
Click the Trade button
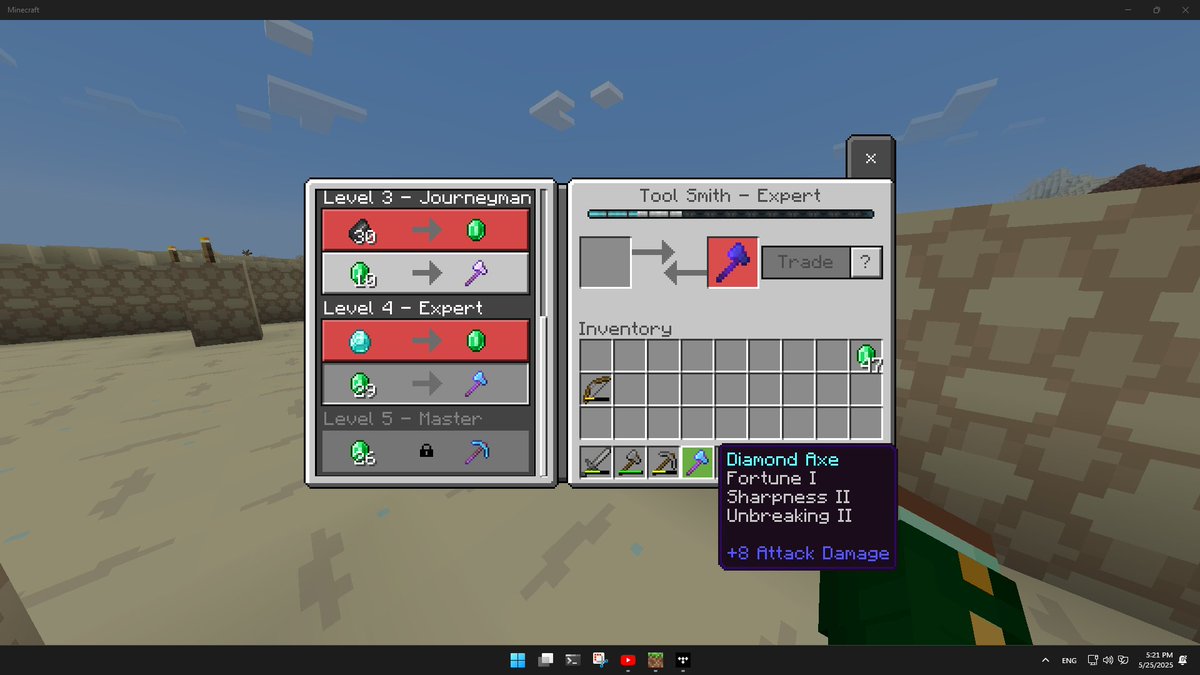point(806,263)
